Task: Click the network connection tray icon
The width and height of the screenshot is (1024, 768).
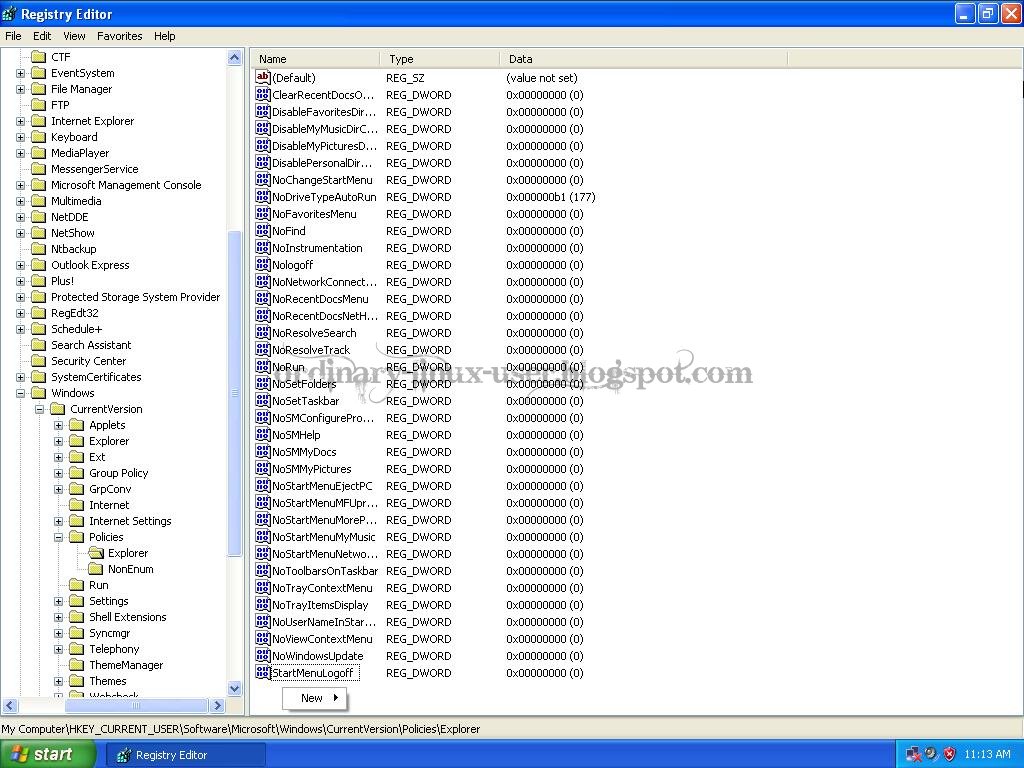Action: tap(914, 754)
